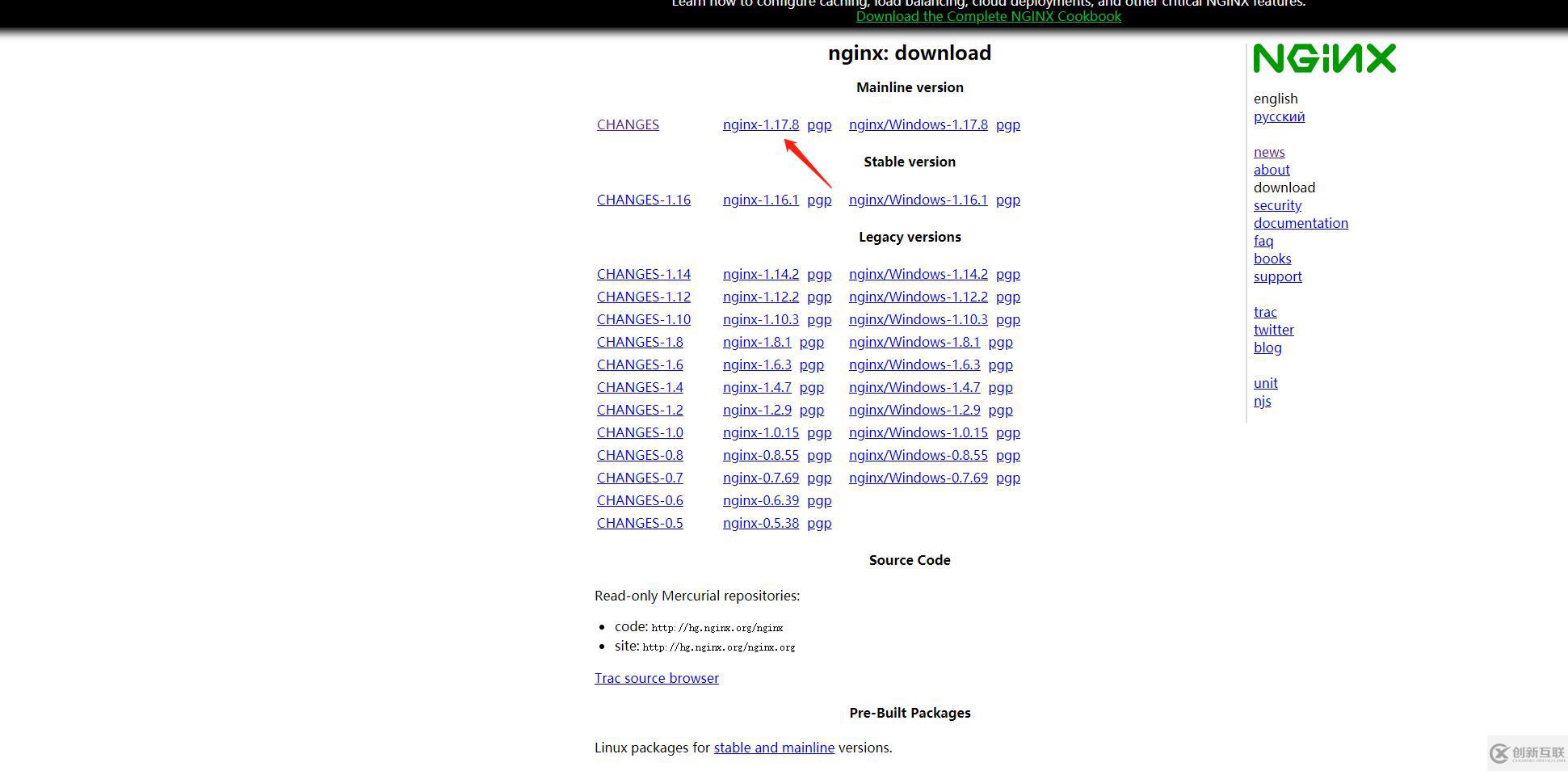This screenshot has width=1568, height=771.
Task: Open CHANGES-0.6 link
Action: pyautogui.click(x=640, y=500)
